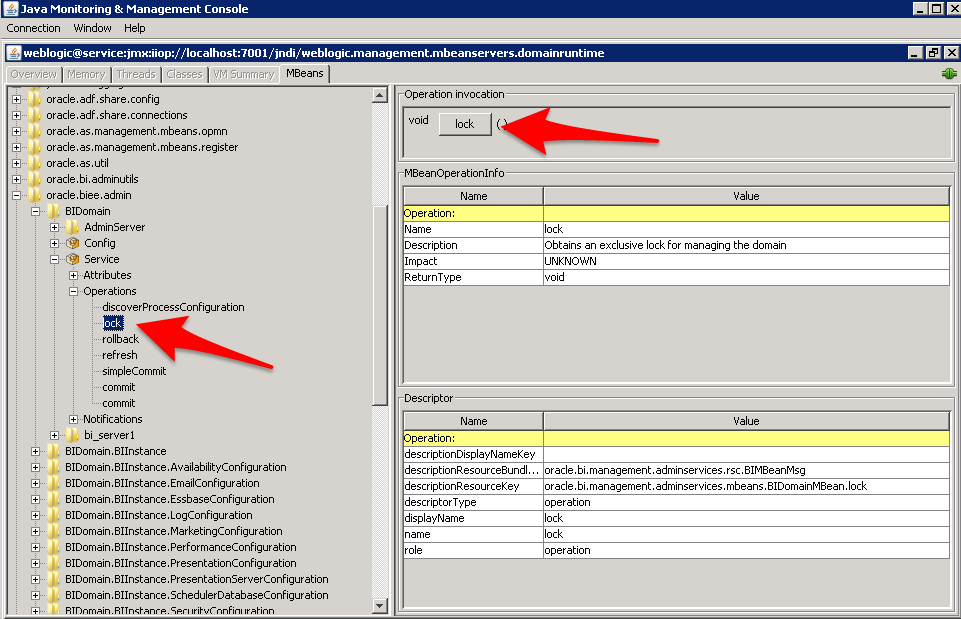Click the AdminServer folder icon
Image resolution: width=961 pixels, height=619 pixels.
(72, 227)
